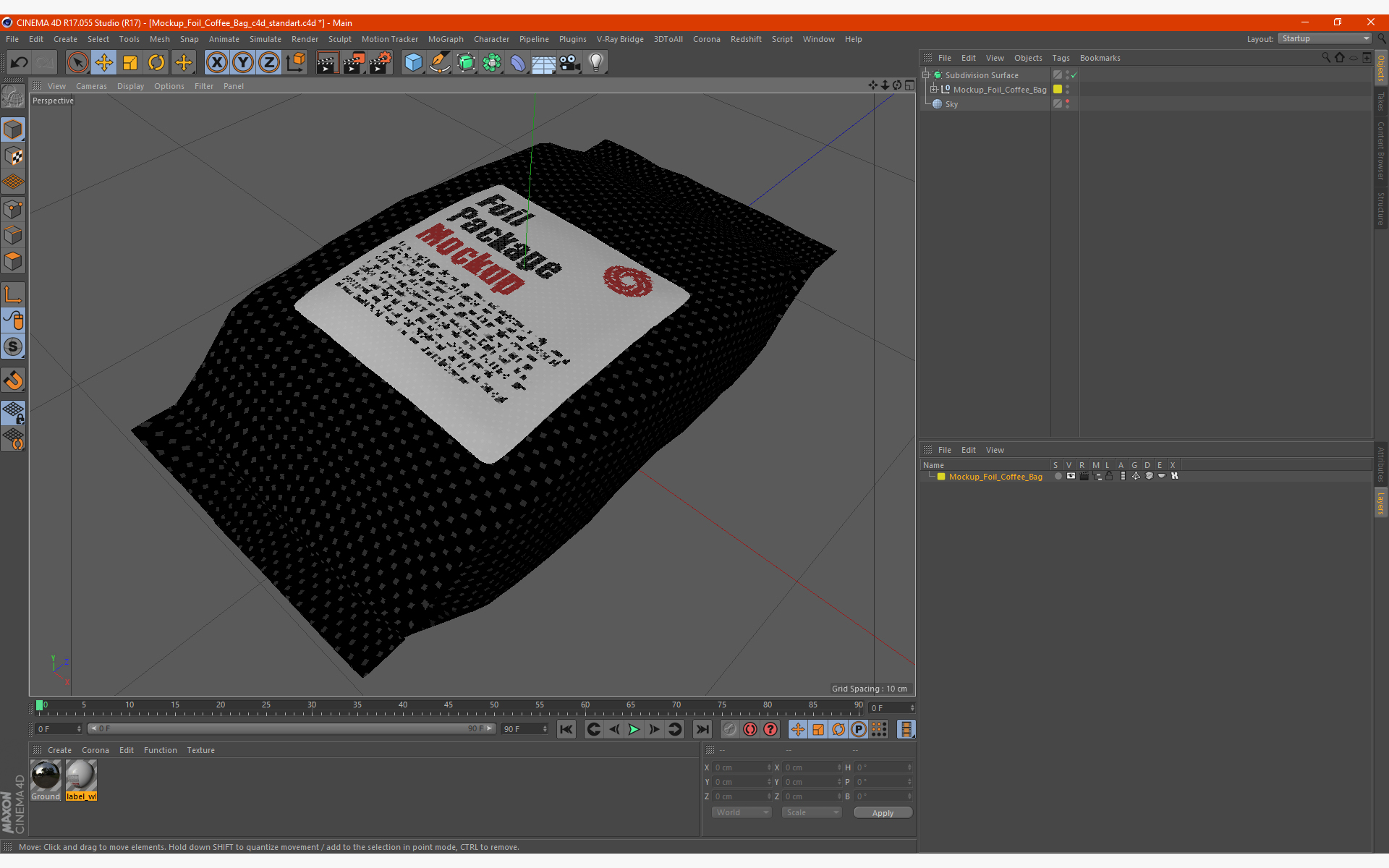Select Mockup_Foil_Coffee_Bag layer in Layer Manager
Screen dimensions: 1389x868
[995, 477]
